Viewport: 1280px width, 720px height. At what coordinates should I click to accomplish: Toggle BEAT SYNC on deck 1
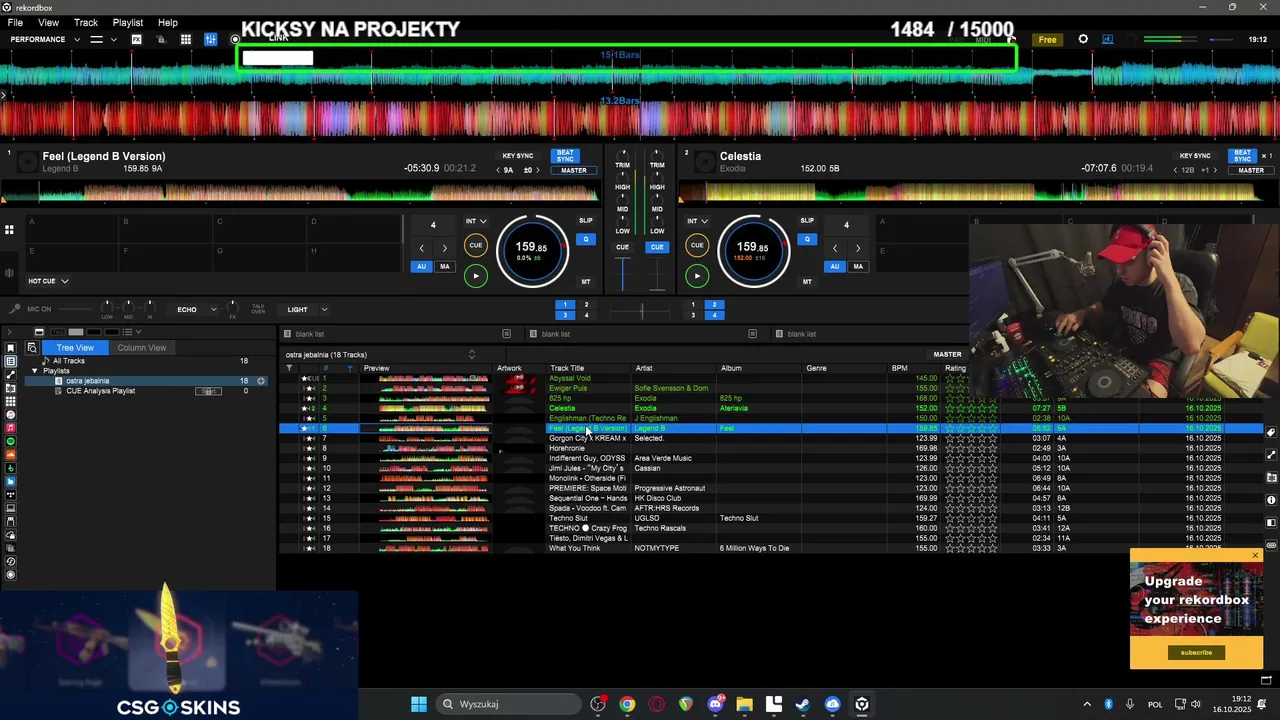[565, 156]
